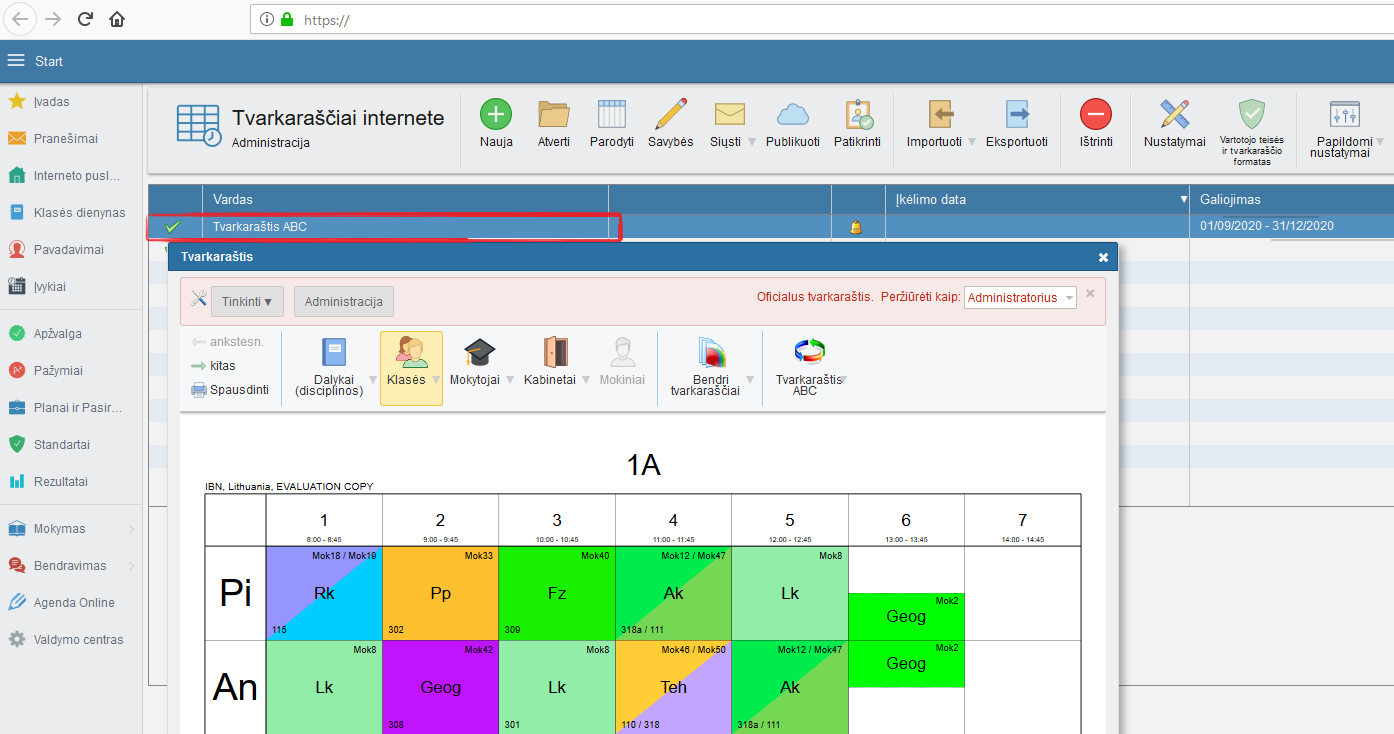This screenshot has width=1394, height=734.
Task: Click the bell icon in timetable row
Action: 855,228
